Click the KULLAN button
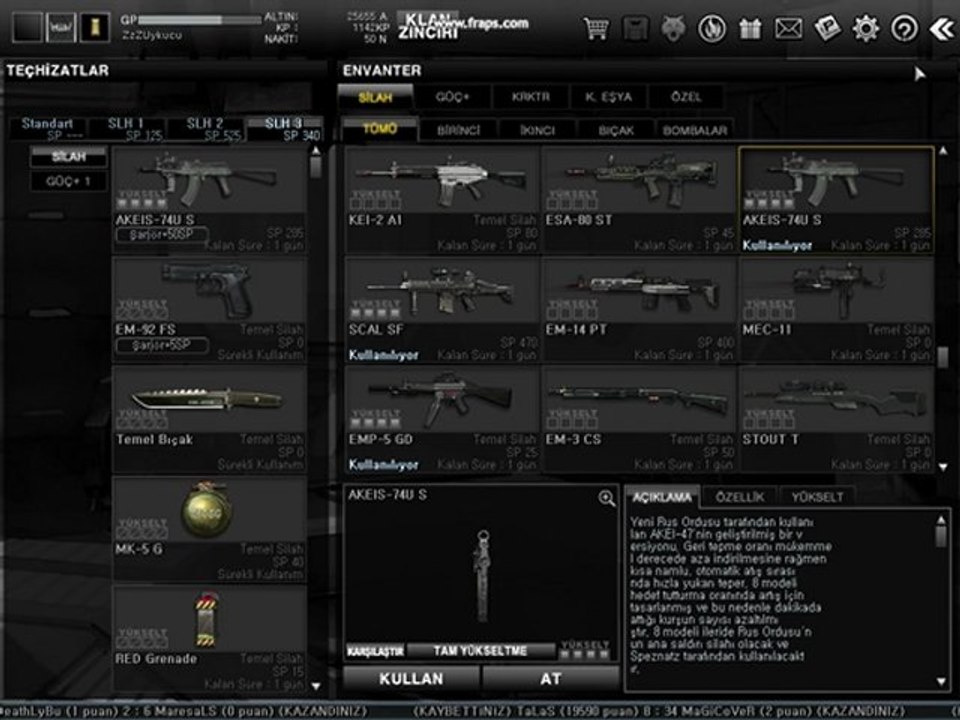This screenshot has width=960, height=720. pyautogui.click(x=411, y=678)
